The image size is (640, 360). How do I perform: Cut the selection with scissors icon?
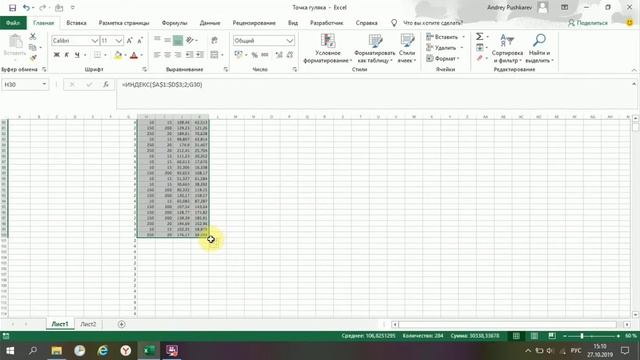coord(33,36)
